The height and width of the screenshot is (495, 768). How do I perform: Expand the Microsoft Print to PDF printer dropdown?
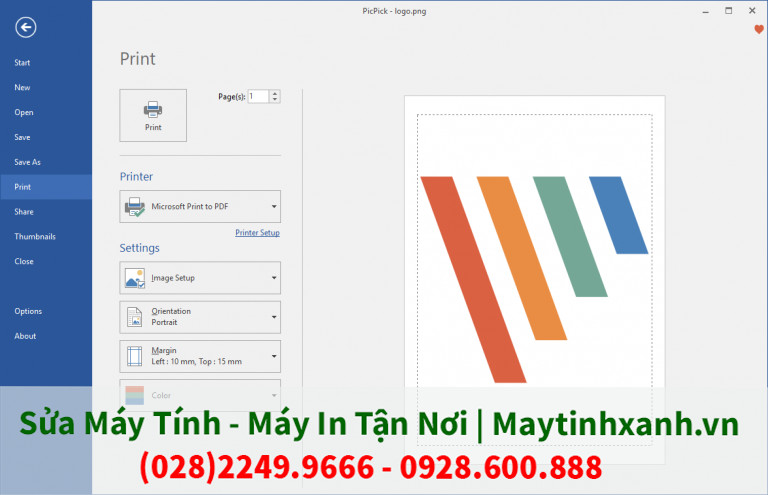coord(200,207)
